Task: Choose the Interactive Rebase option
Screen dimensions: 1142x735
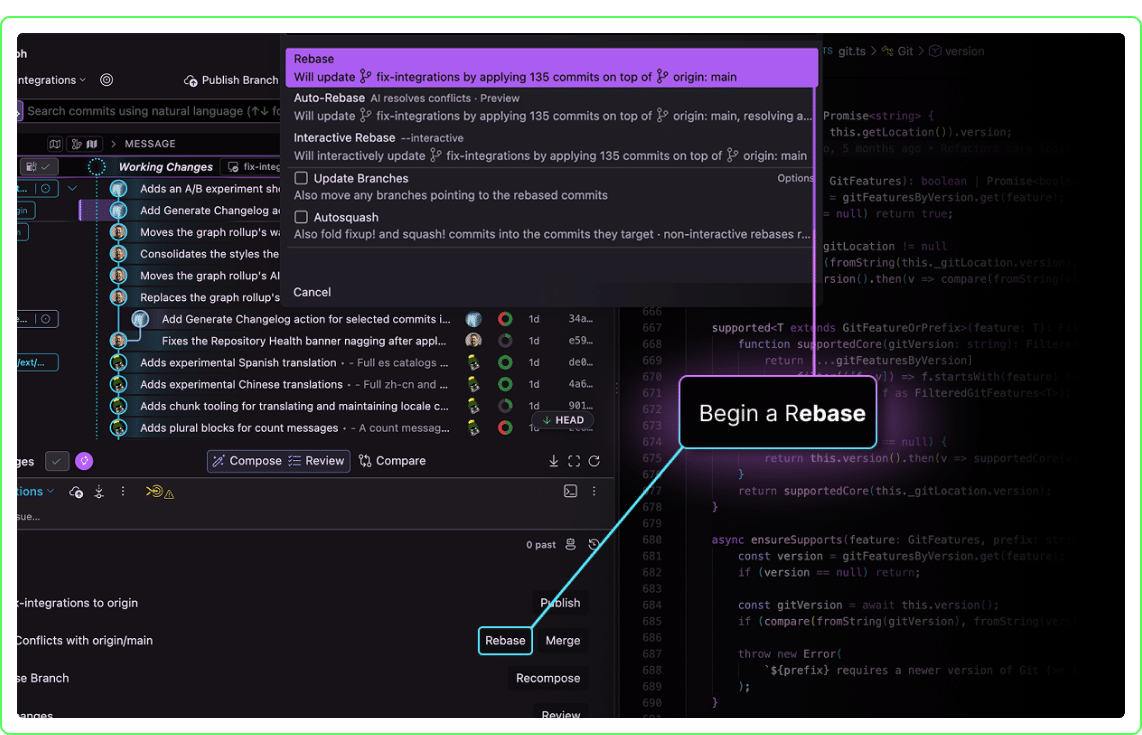Action: (551, 146)
